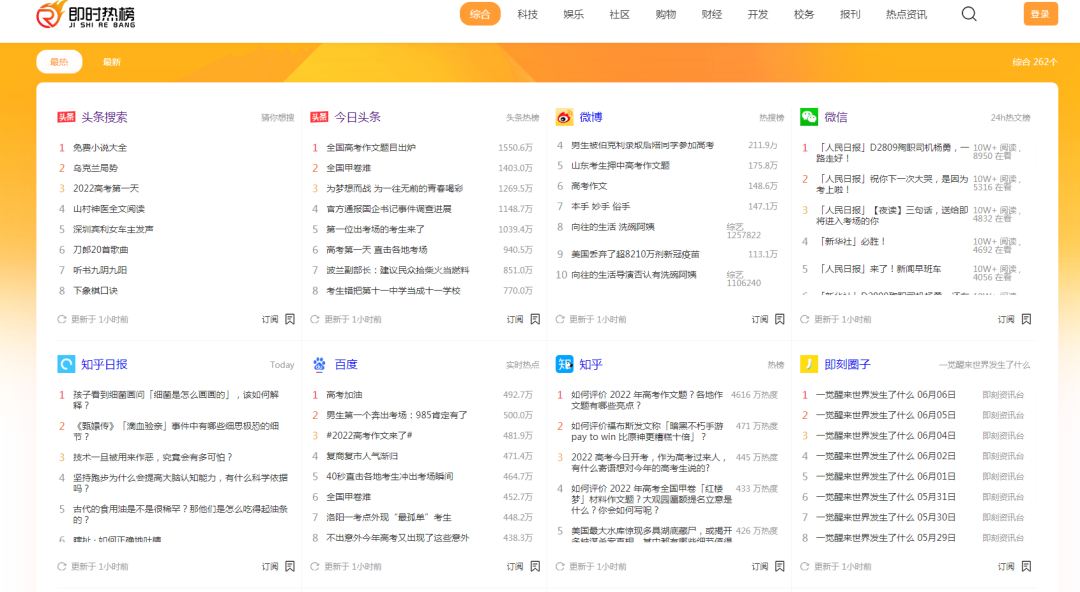Viewport: 1080px width, 592px height.
Task: Refresh the 微博 card
Action: pyautogui.click(x=560, y=319)
